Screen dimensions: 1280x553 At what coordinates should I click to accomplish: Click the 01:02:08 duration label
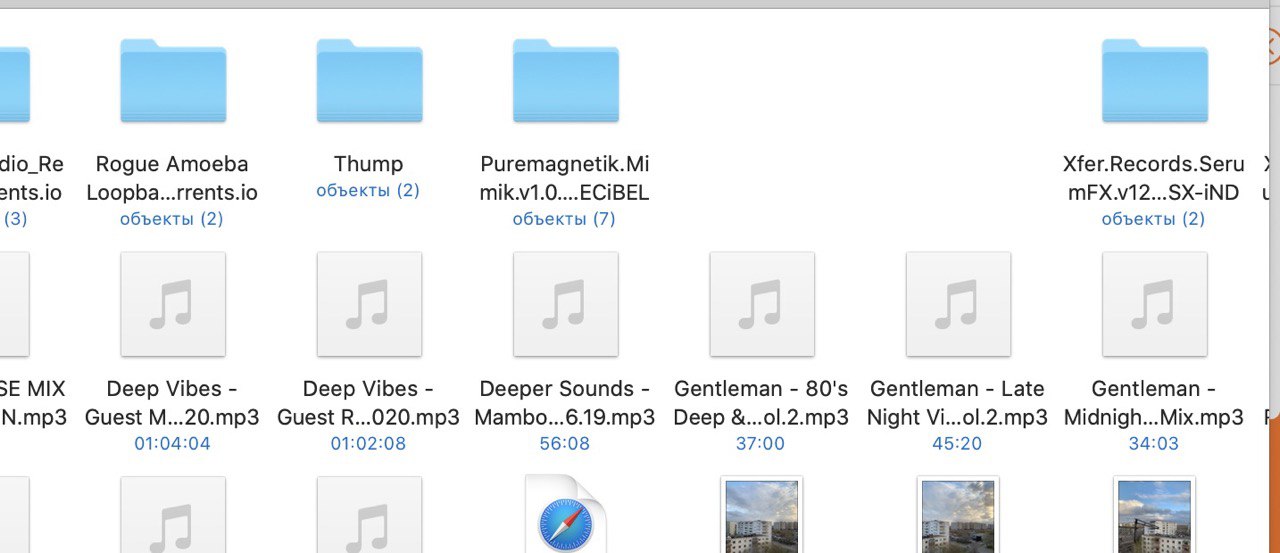tap(368, 443)
